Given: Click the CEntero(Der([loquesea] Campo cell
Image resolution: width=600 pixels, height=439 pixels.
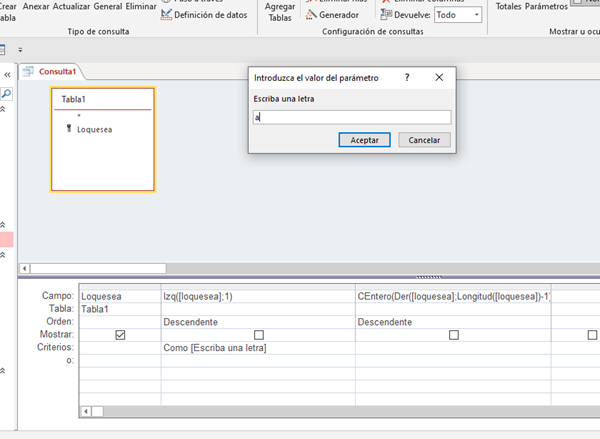Looking at the screenshot, I should coord(453,297).
